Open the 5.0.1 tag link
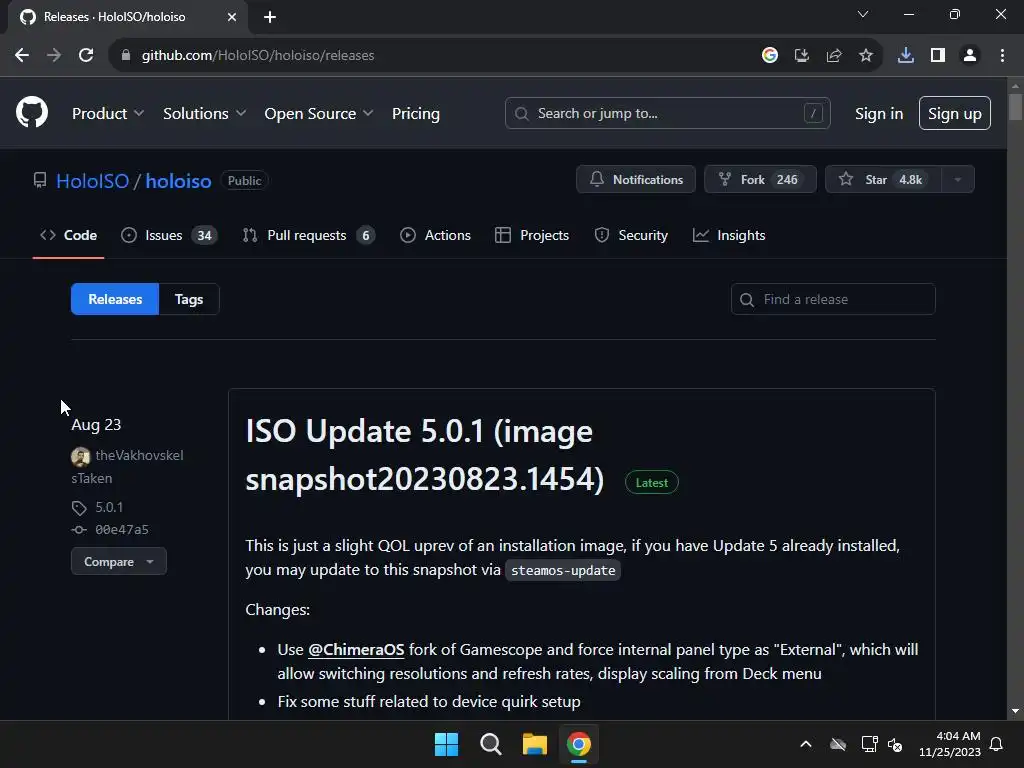 point(109,507)
